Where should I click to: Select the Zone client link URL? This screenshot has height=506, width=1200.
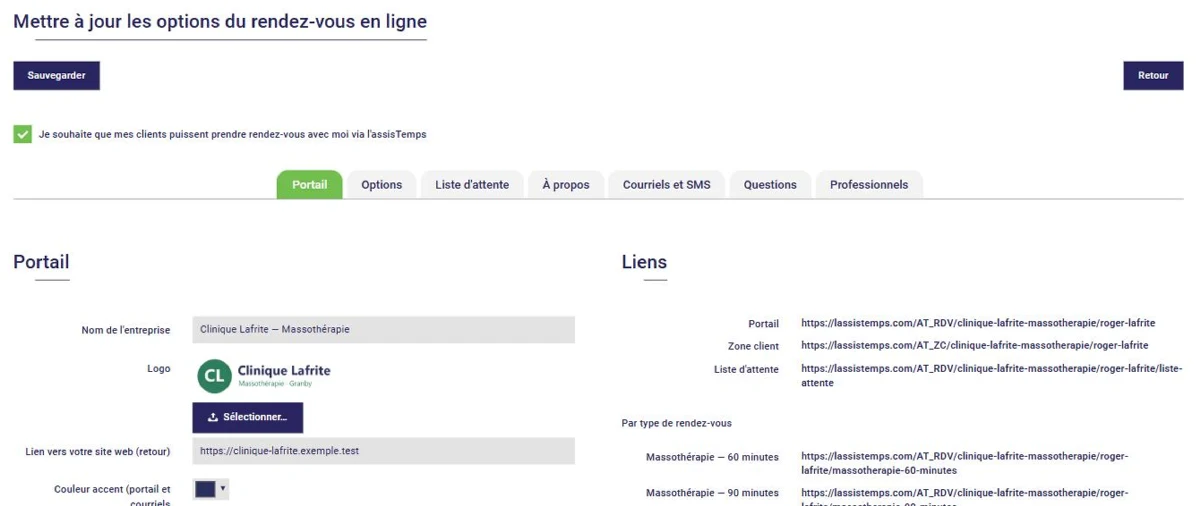pos(974,345)
